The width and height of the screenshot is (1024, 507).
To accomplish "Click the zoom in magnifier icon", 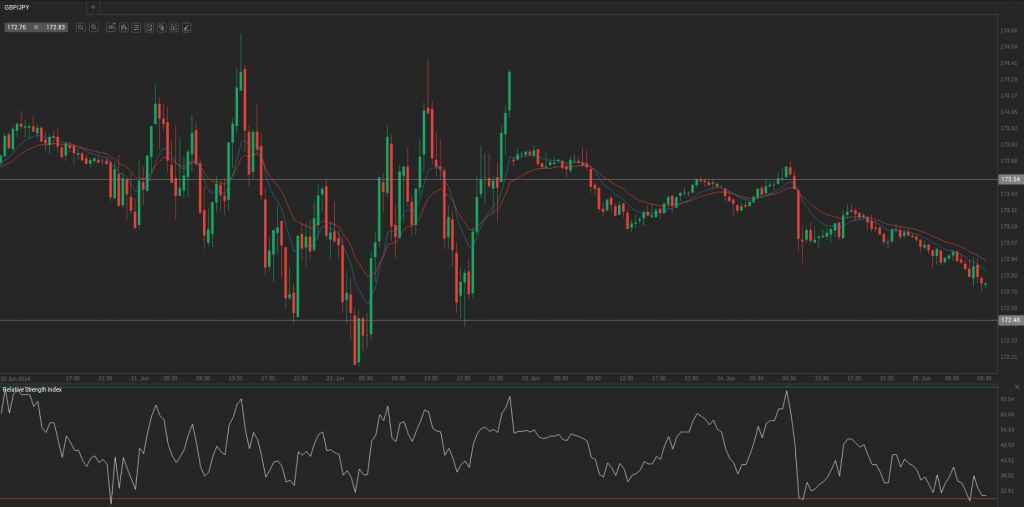I will [x=94, y=27].
